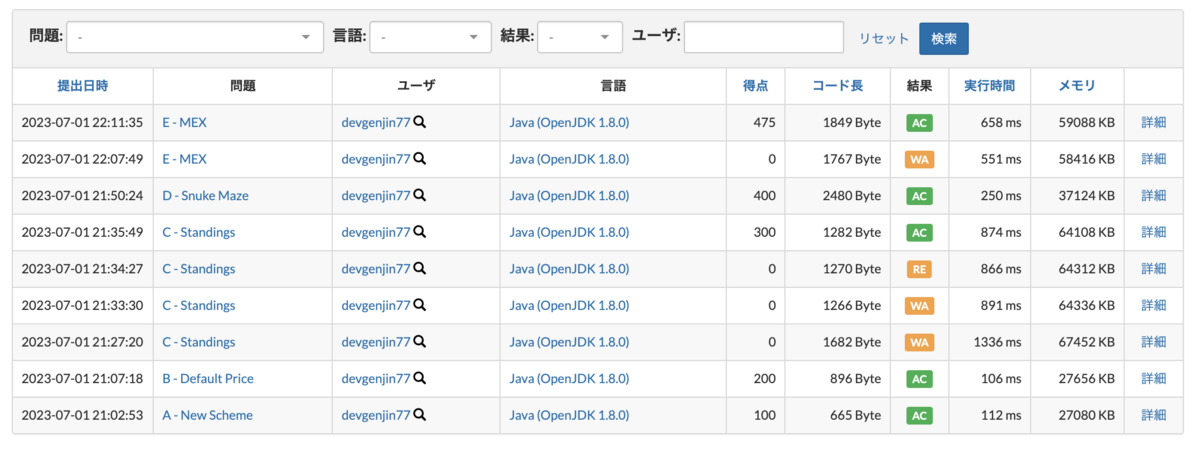
Task: Open E - MEX problem in 22:11:35 row
Action: click(185, 122)
